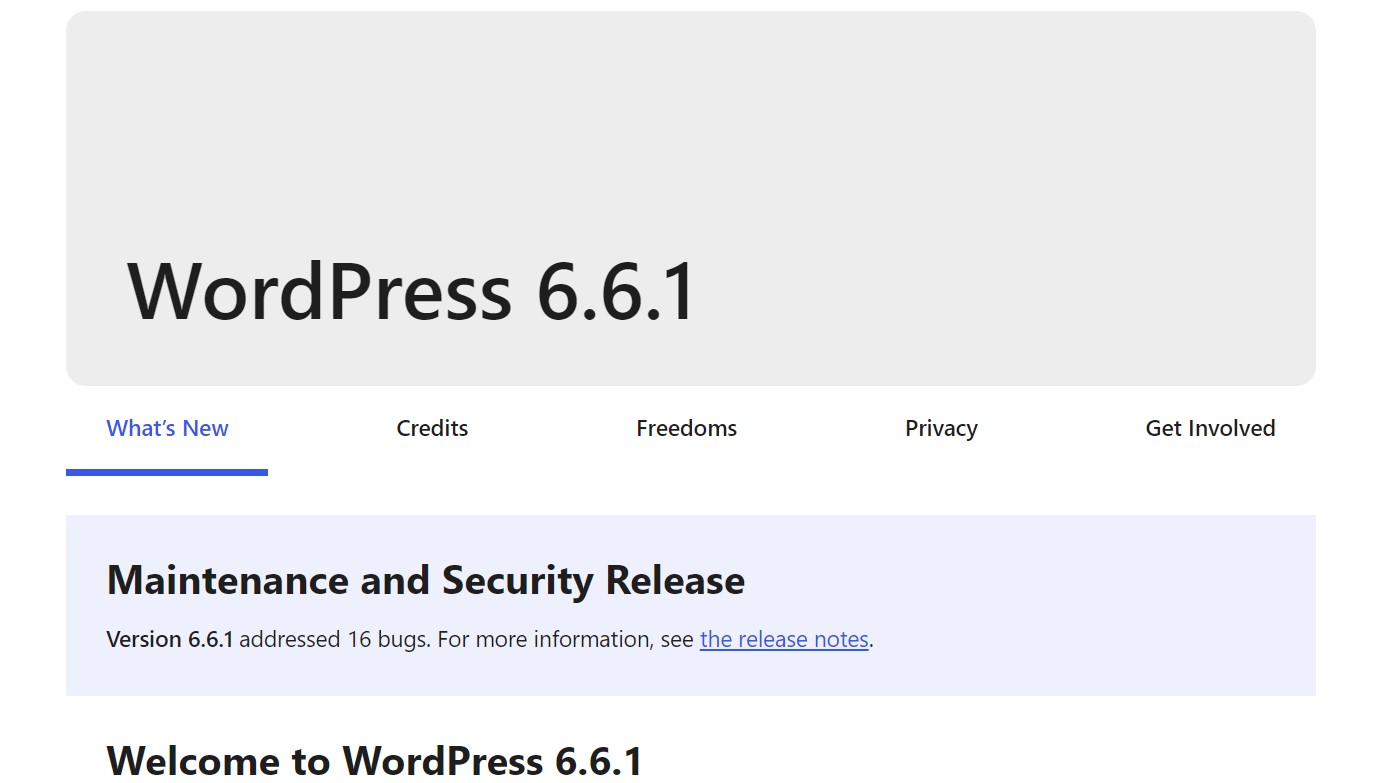The image size is (1385, 783).
Task: Click the "For more information, see" text
Action: pos(565,639)
